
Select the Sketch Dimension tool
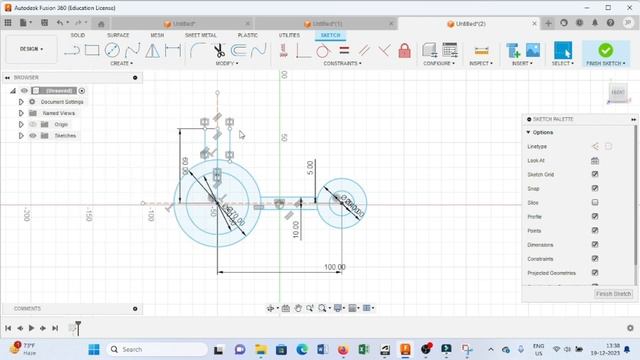173,51
